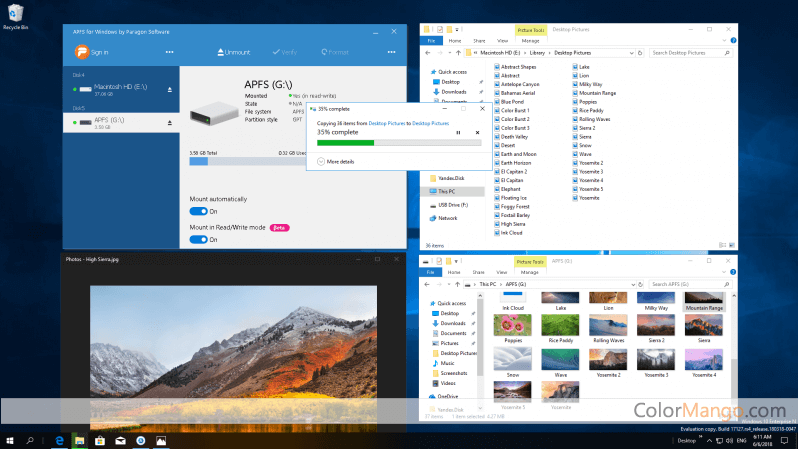Open the Windows Start menu
The height and width of the screenshot is (449, 798).
[x=10, y=439]
